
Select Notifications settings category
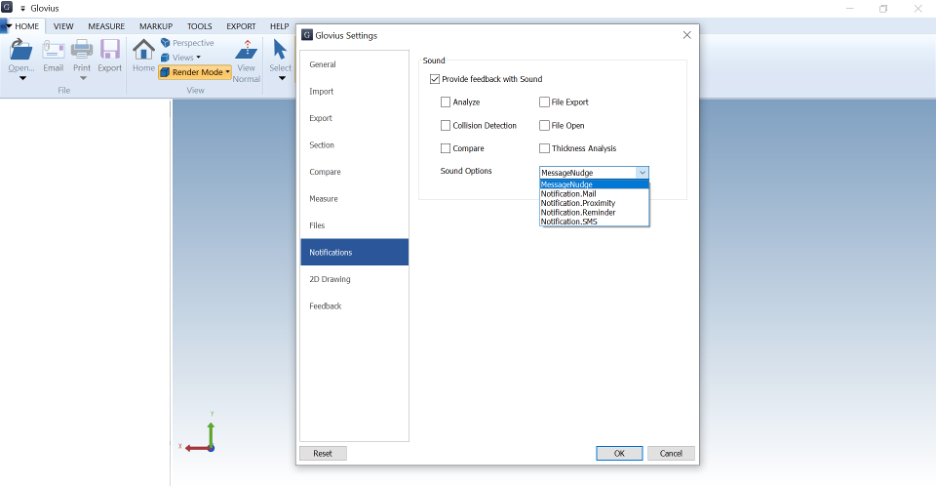355,252
